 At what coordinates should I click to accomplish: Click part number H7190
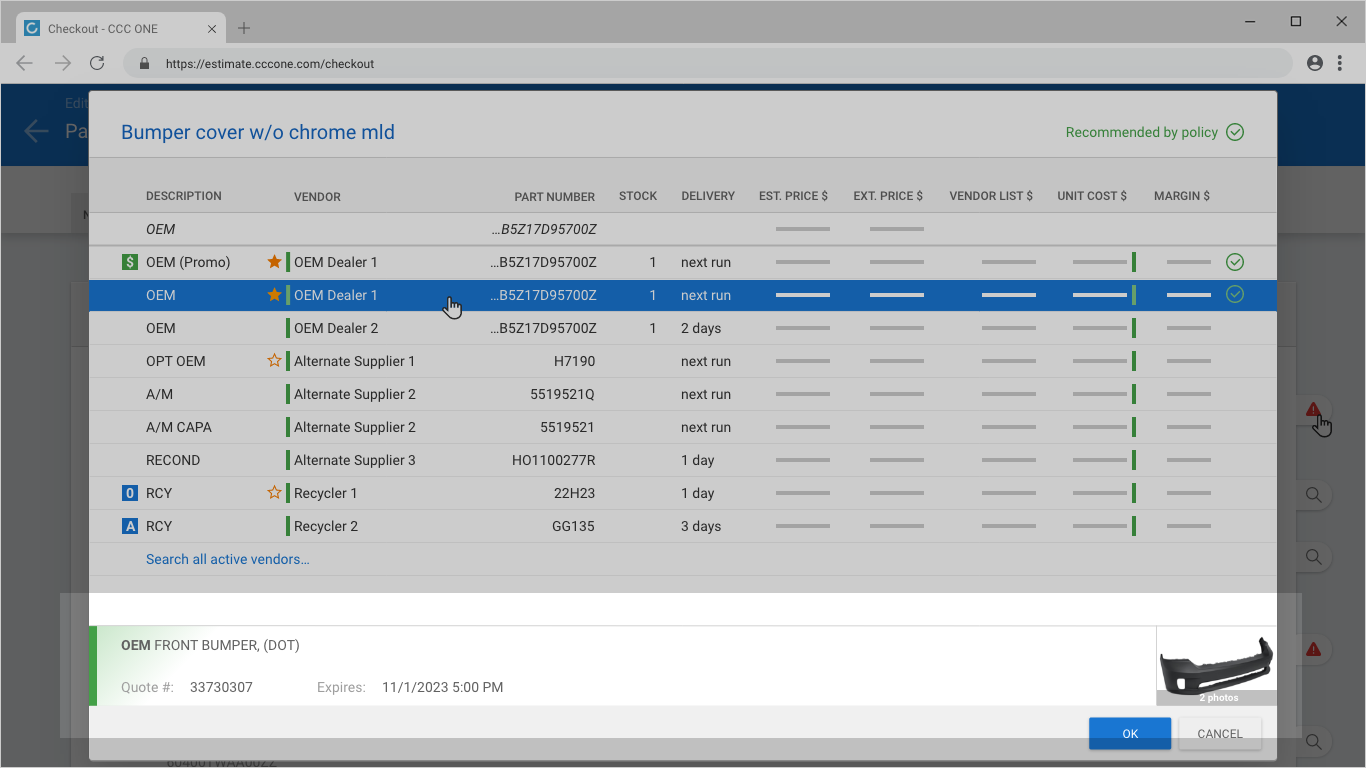click(x=574, y=361)
